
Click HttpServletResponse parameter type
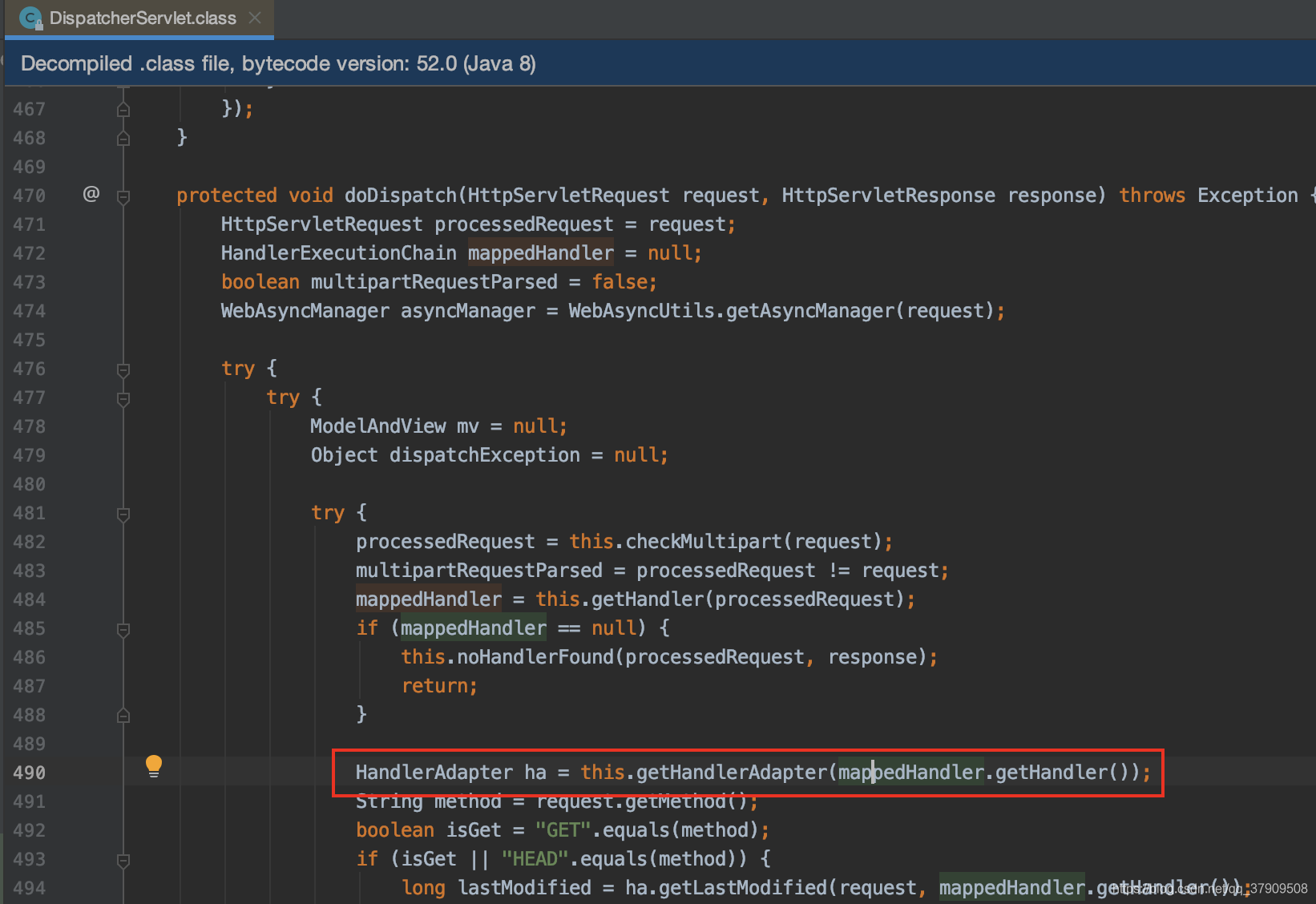[x=888, y=196]
